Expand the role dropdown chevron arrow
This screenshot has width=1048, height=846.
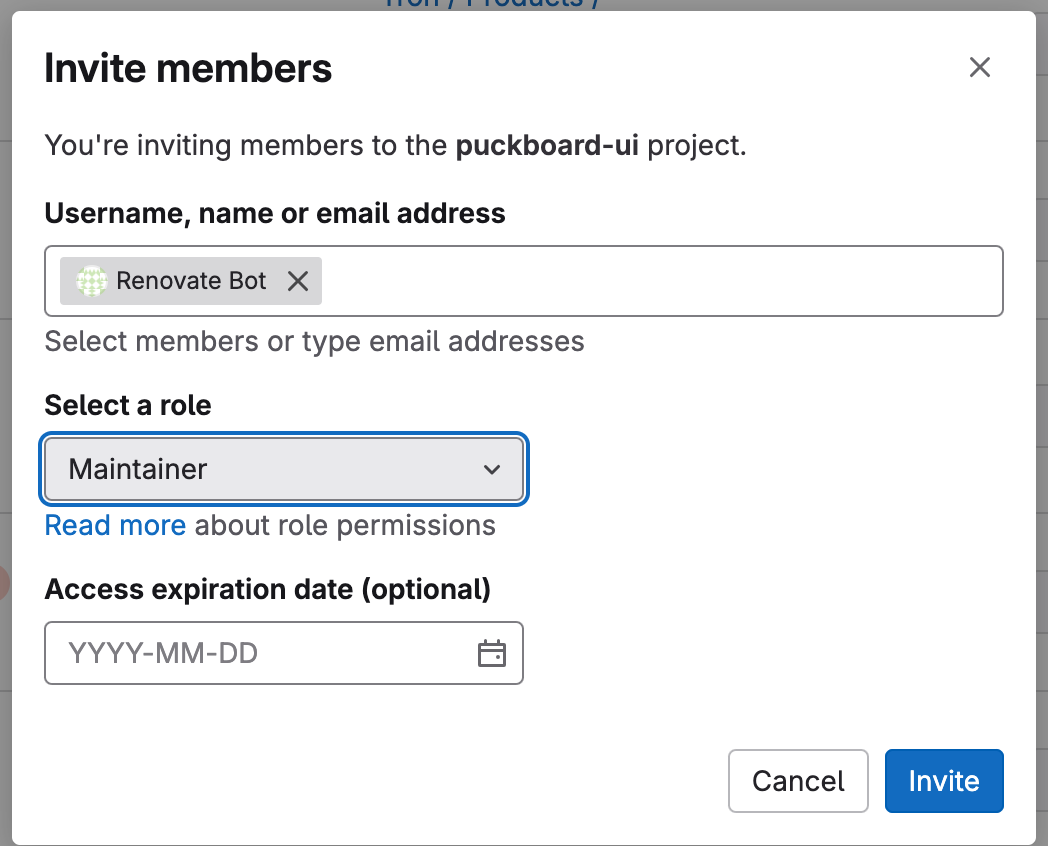pyautogui.click(x=491, y=469)
